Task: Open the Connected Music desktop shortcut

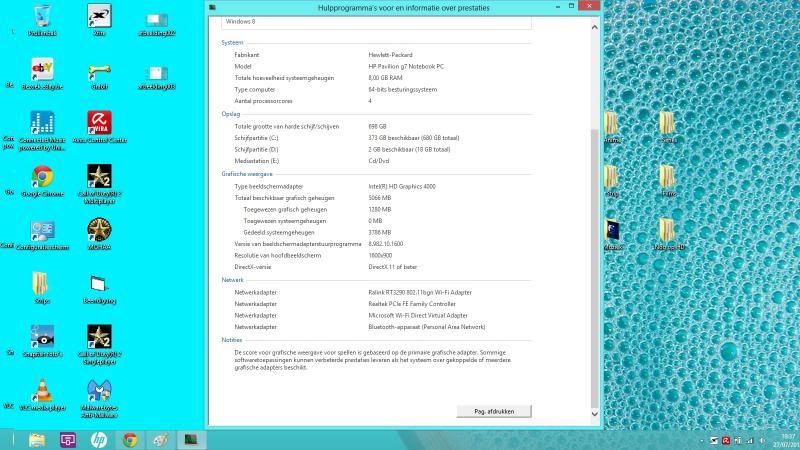Action: [42, 131]
